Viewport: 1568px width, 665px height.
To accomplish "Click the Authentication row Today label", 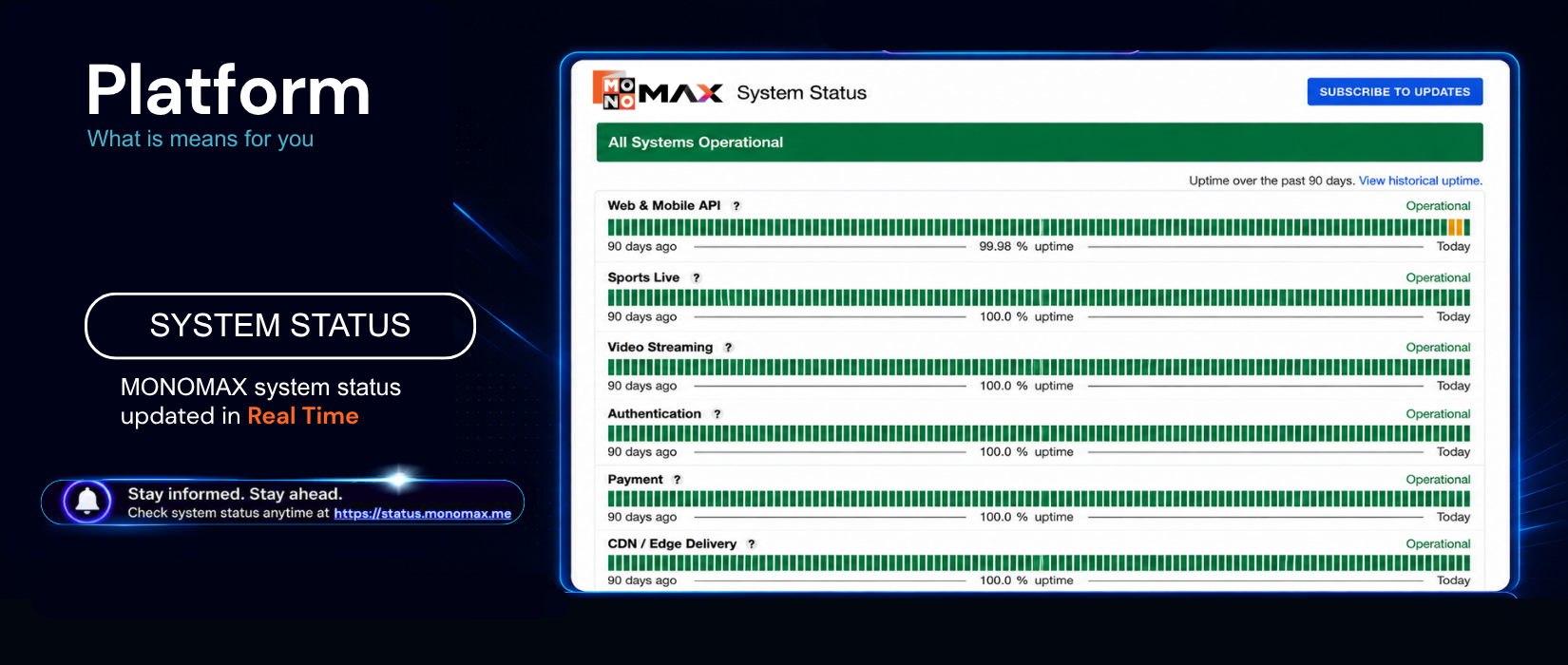I will click(x=1453, y=452).
